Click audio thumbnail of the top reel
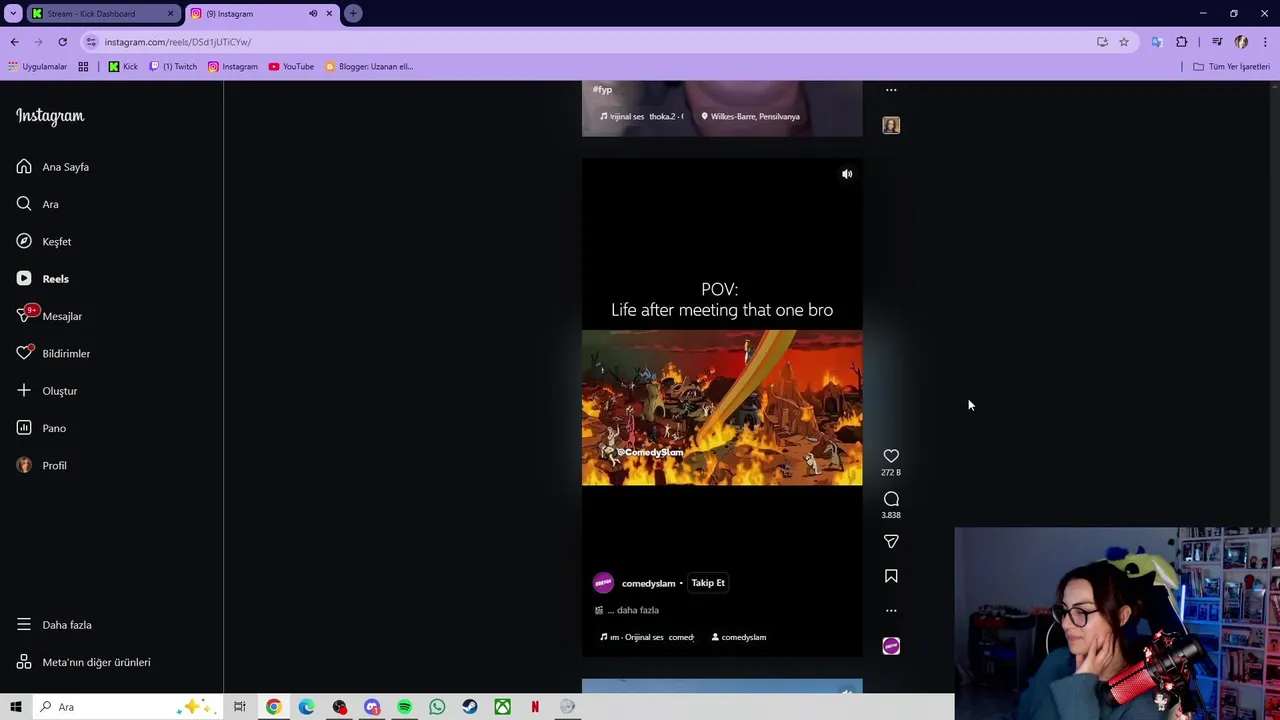The height and width of the screenshot is (720, 1280). pyautogui.click(x=891, y=125)
